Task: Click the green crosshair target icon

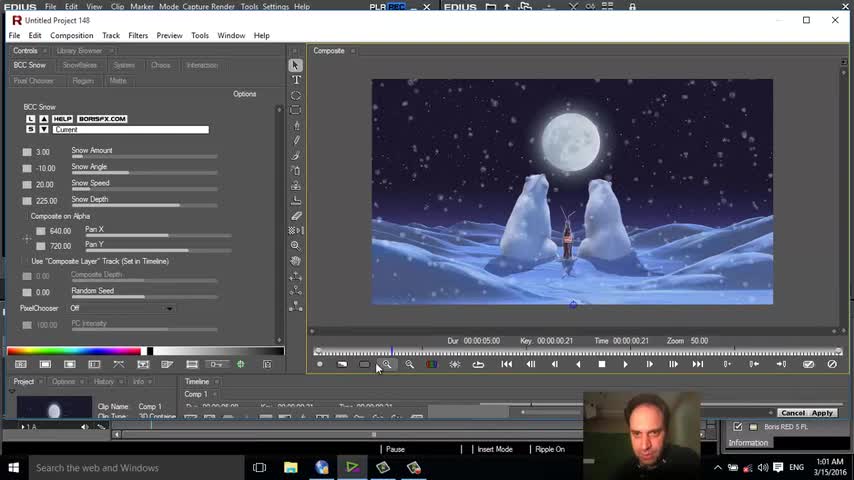Action: tap(241, 364)
